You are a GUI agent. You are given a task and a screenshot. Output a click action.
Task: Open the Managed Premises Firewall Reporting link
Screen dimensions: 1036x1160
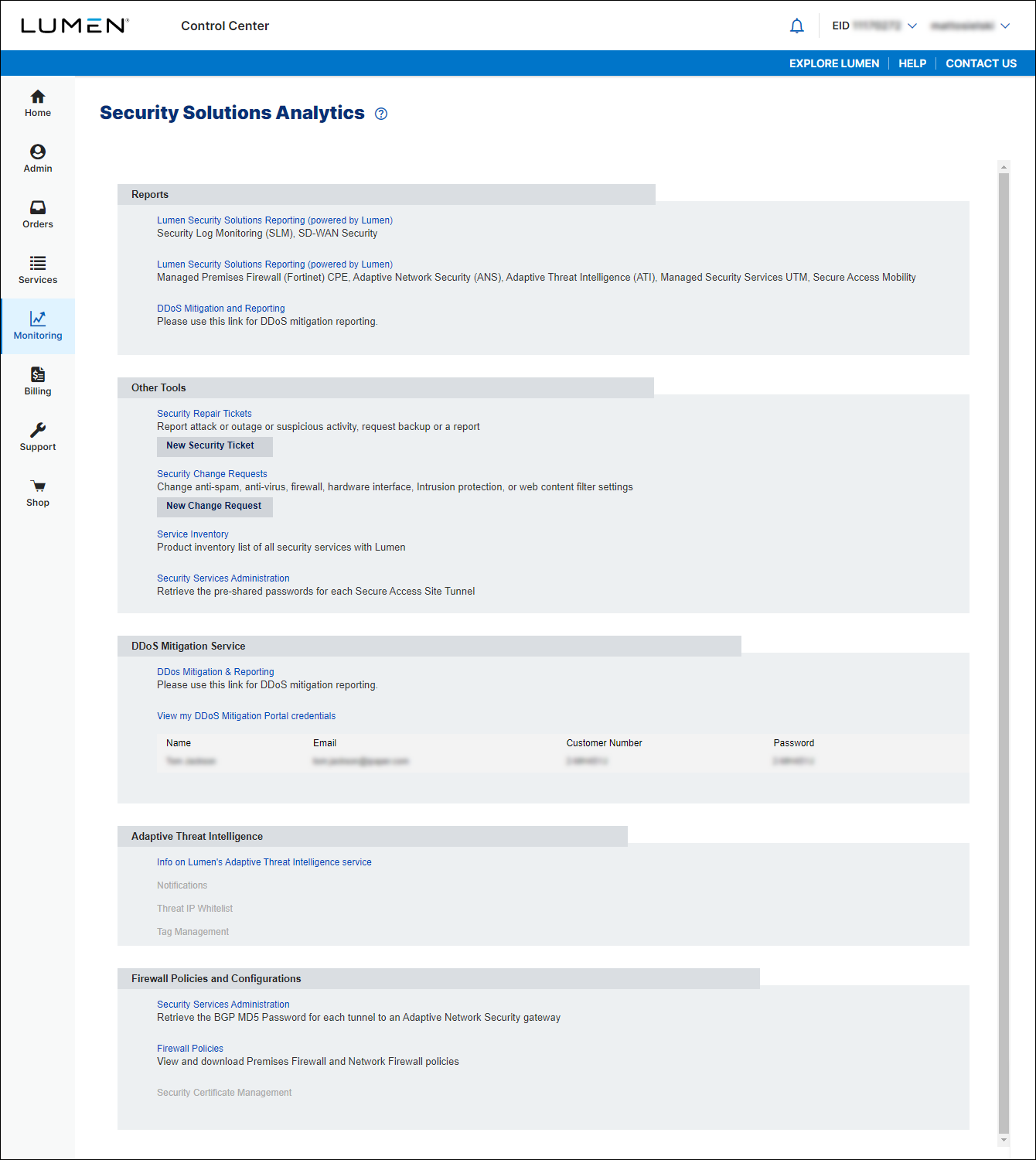[x=274, y=264]
